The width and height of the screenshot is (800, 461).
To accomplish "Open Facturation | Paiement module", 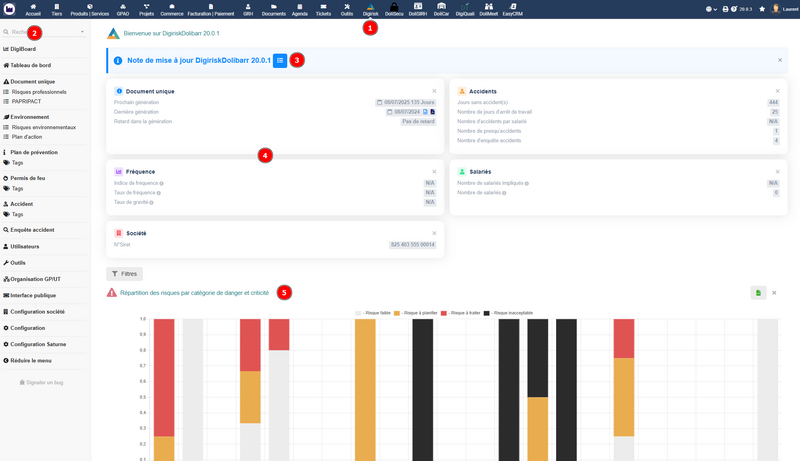I will [211, 9].
